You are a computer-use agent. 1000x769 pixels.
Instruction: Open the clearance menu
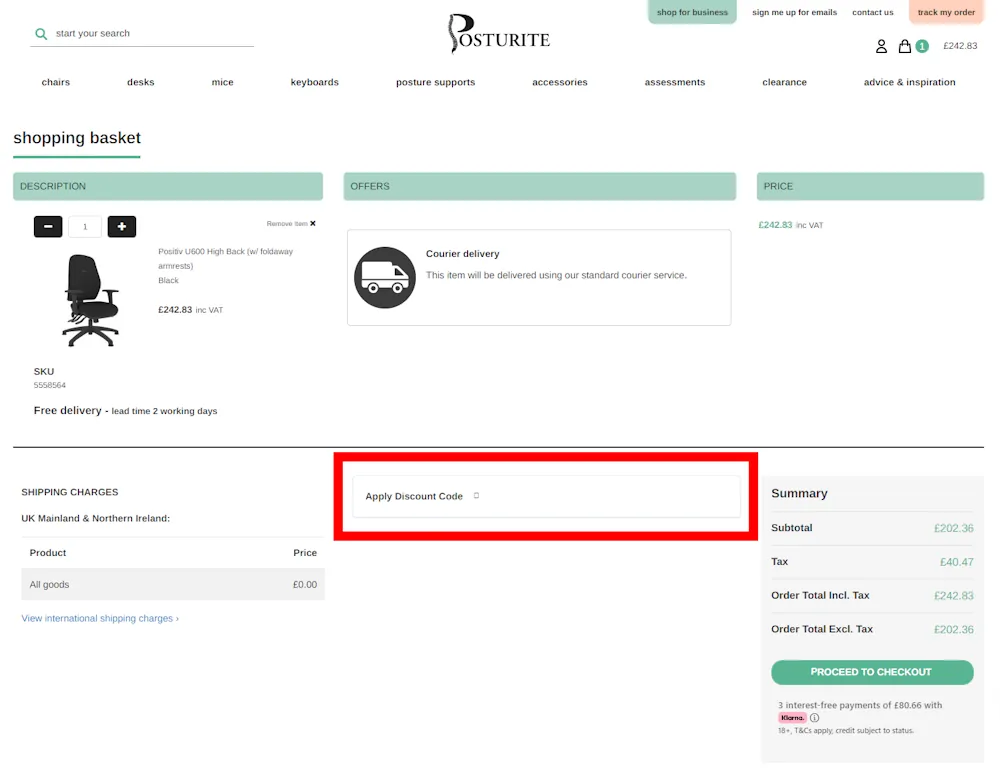pos(784,82)
